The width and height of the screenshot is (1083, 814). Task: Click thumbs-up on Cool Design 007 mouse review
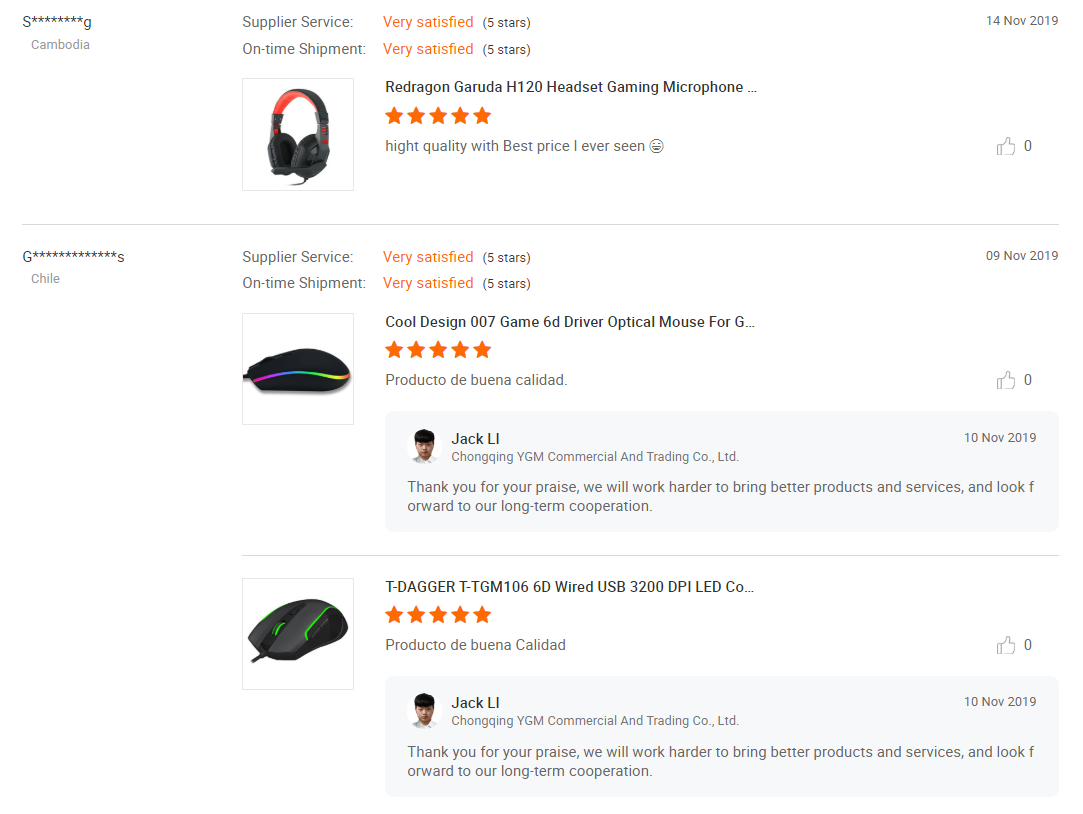coord(1005,381)
